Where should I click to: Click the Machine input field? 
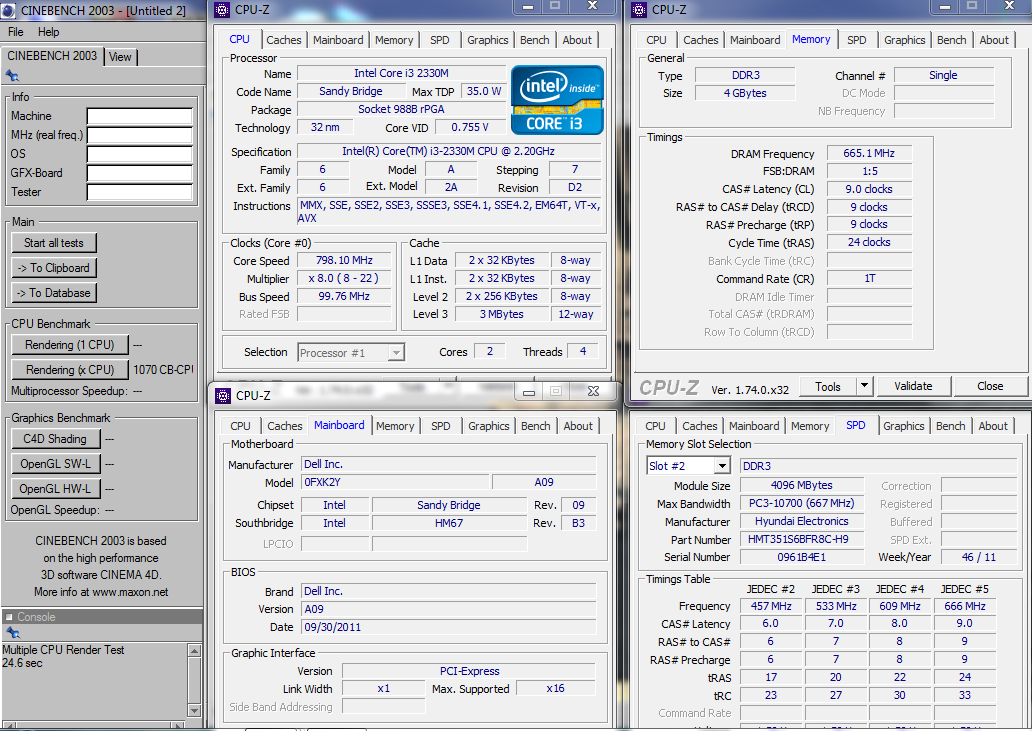coord(140,116)
